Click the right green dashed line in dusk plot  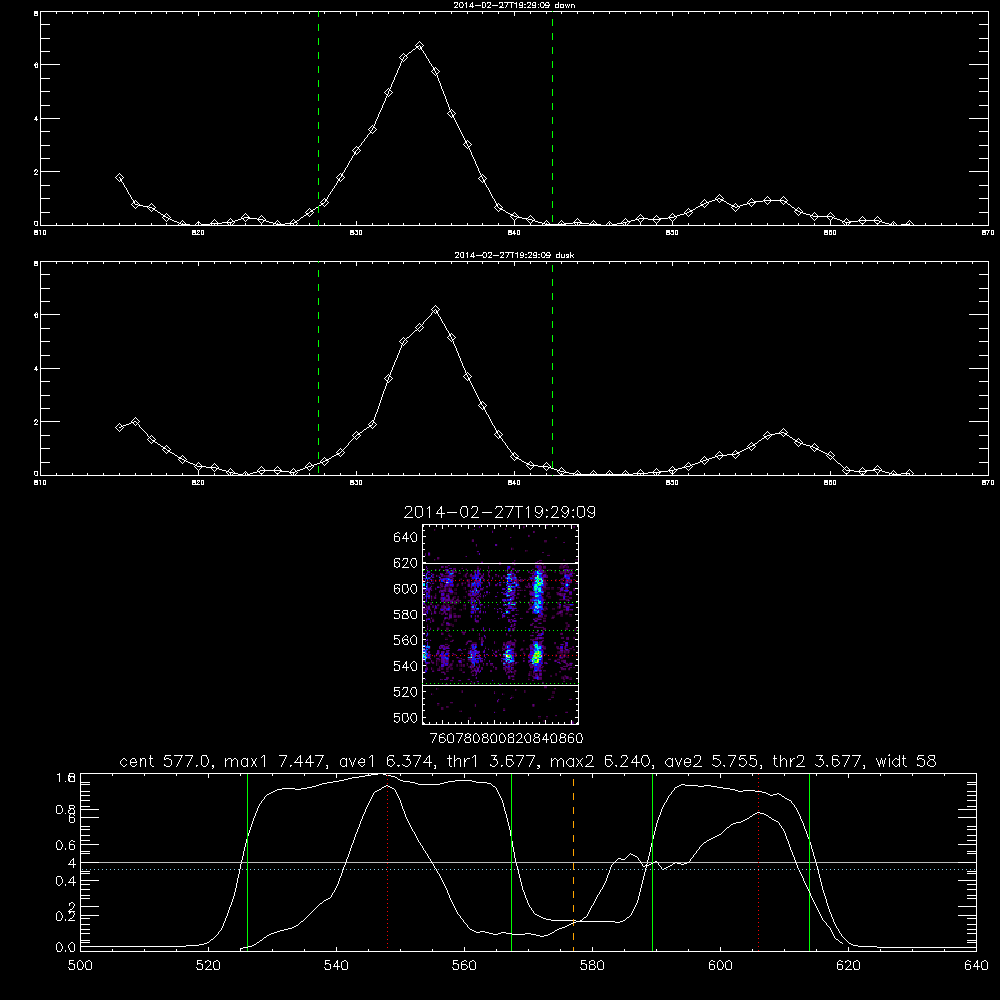pyautogui.click(x=552, y=368)
